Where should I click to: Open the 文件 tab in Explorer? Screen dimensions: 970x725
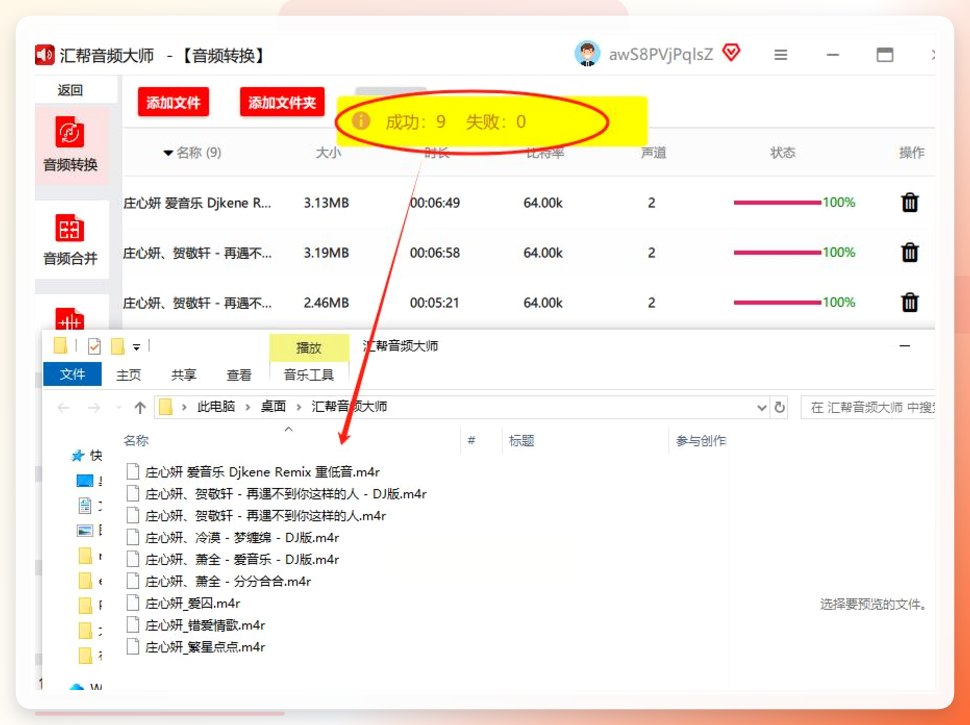point(72,374)
